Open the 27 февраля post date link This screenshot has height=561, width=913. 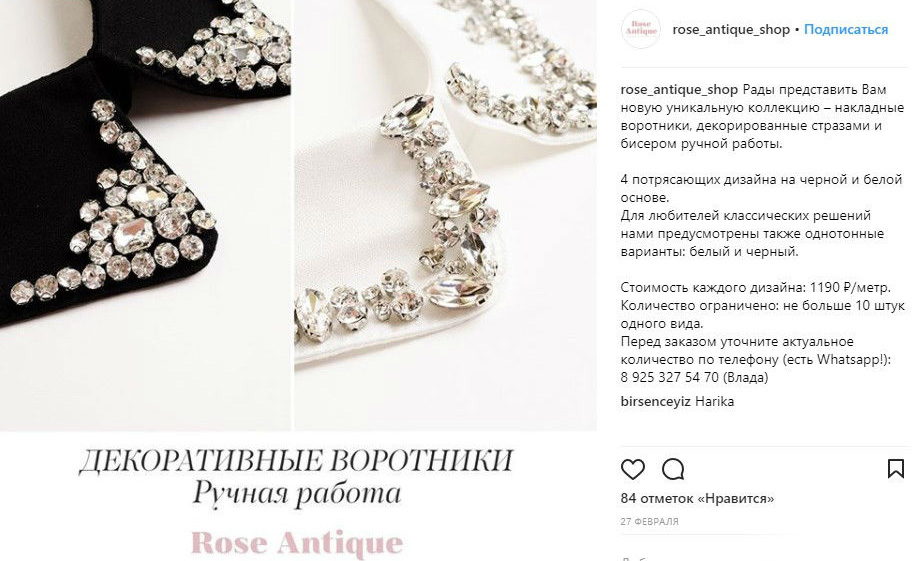(649, 521)
